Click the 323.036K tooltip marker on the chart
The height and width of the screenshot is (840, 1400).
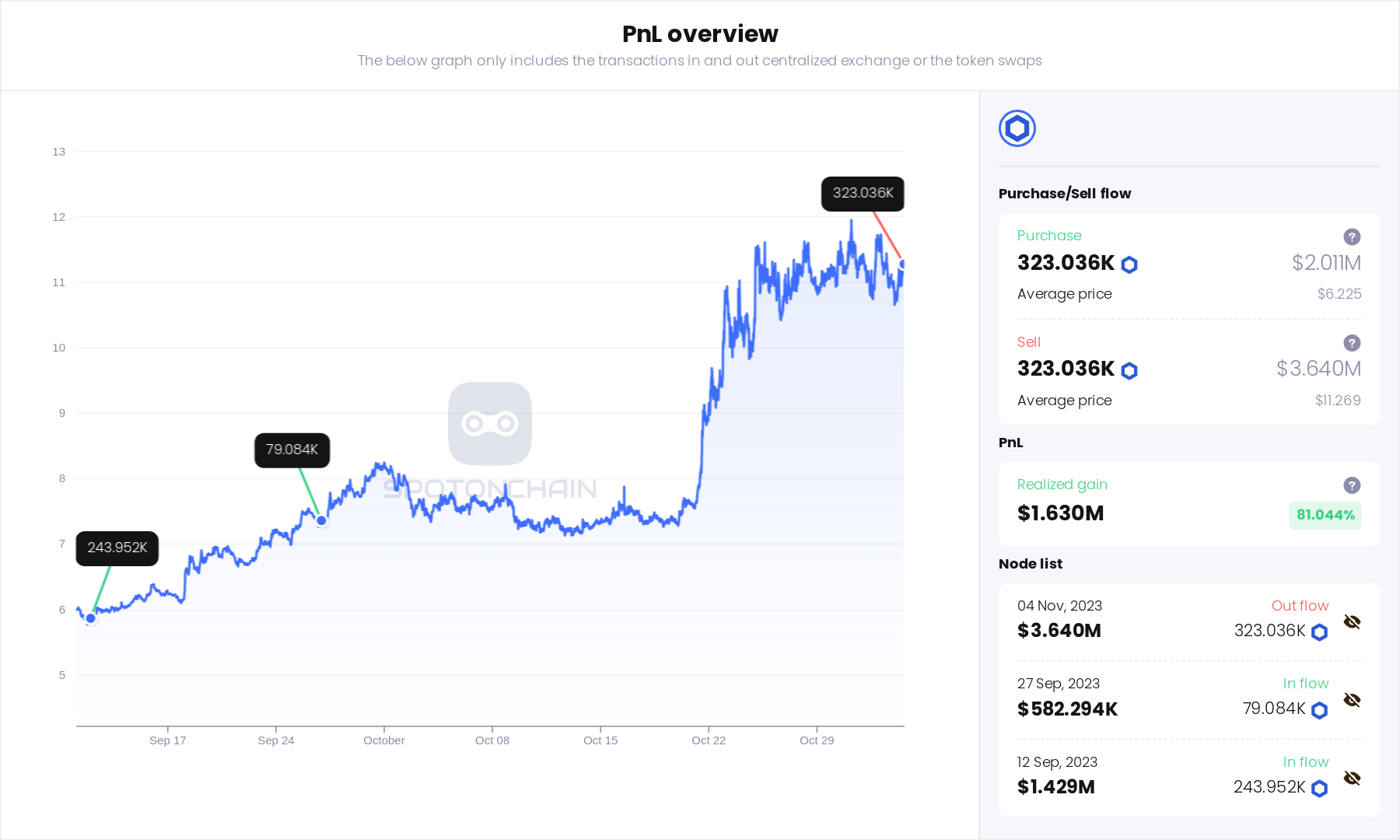(862, 194)
